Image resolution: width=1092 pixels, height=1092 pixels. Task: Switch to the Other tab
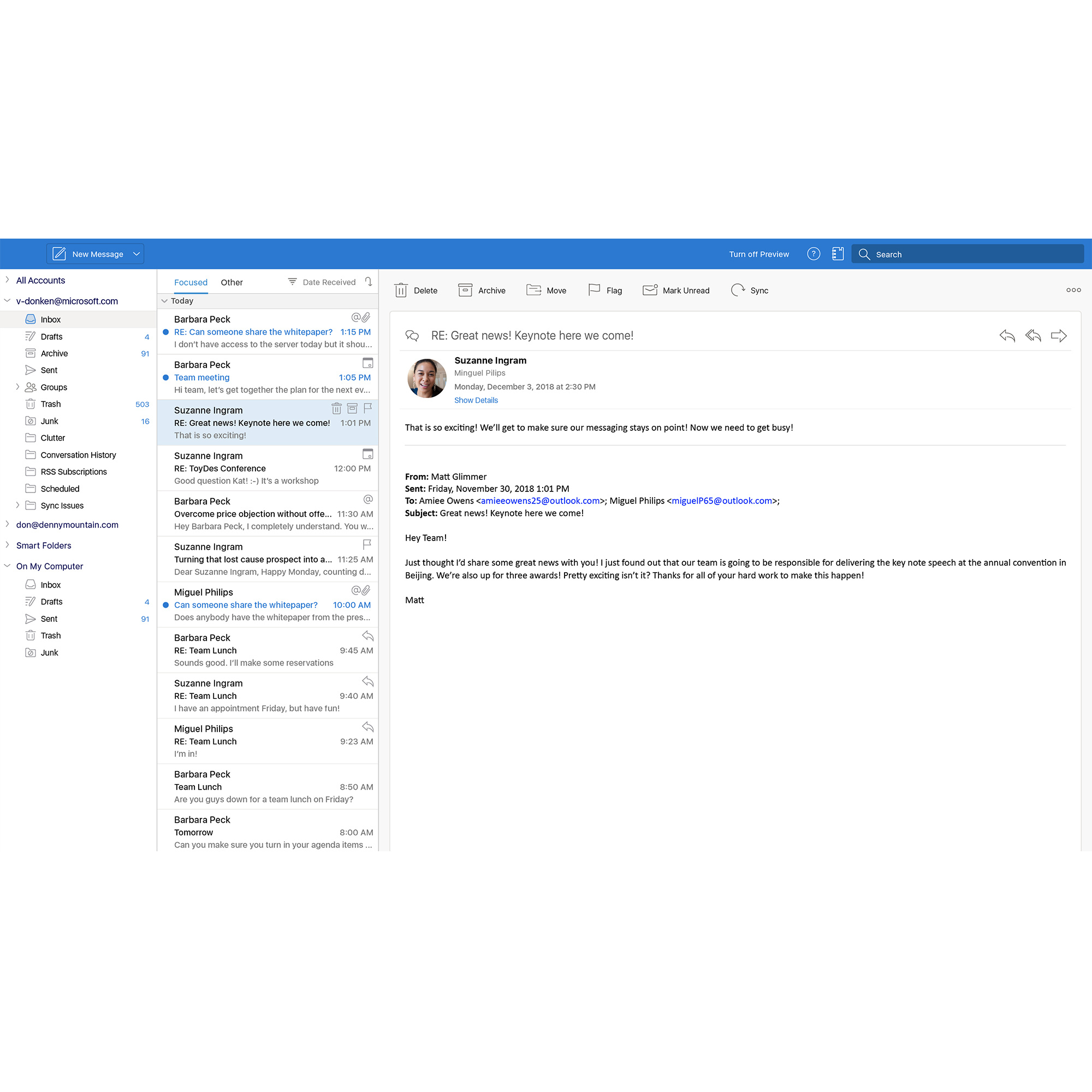point(232,283)
